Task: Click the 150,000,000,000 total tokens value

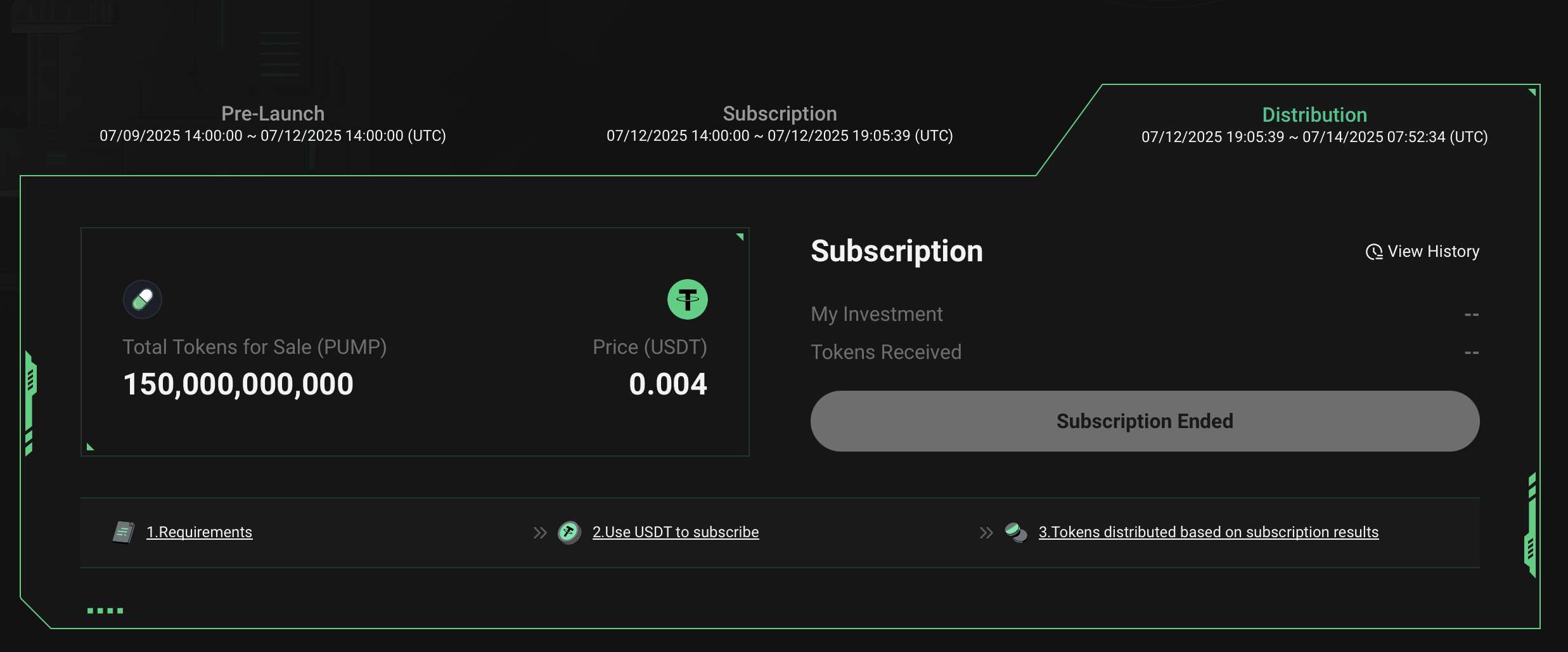Action: 238,384
